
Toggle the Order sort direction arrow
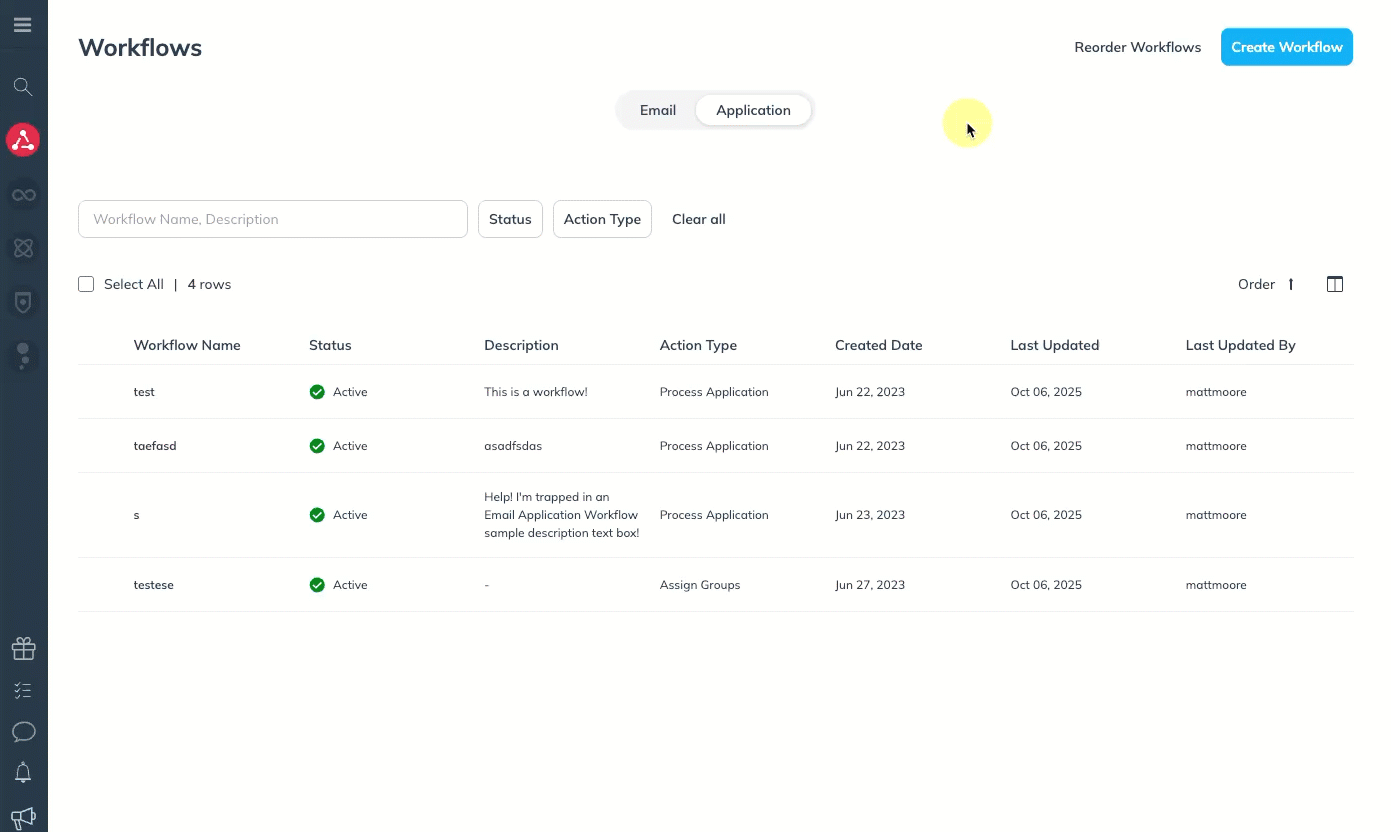(x=1291, y=284)
